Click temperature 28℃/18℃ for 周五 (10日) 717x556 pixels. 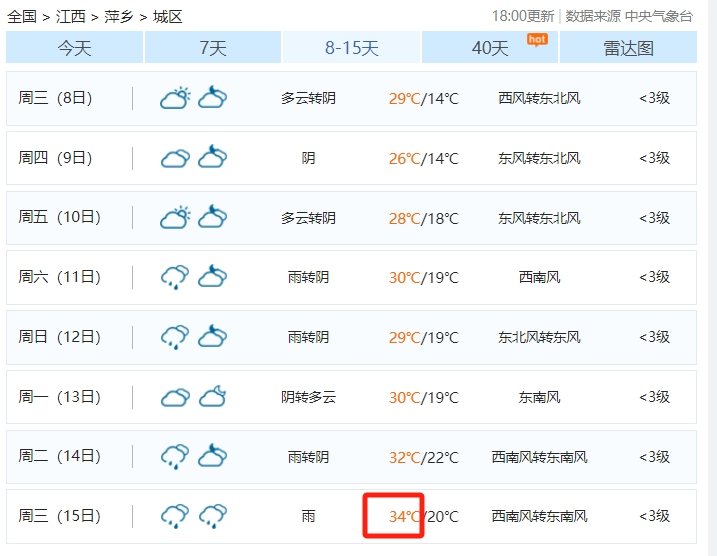click(x=423, y=219)
